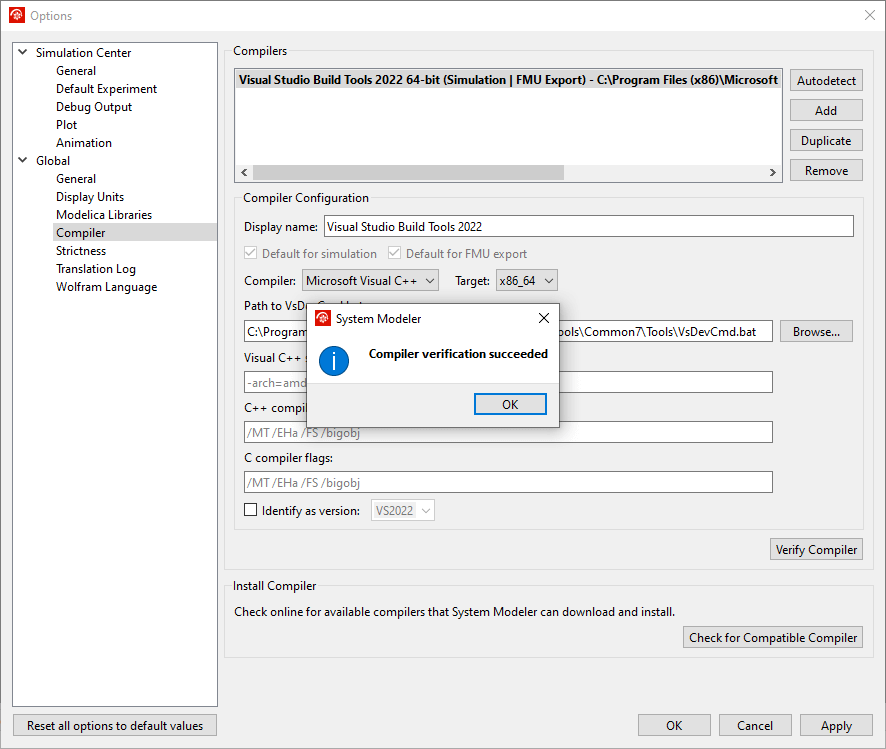Select the Visual Studio Build Tools 2022 compiler entry
This screenshot has width=886, height=749.
coord(508,80)
